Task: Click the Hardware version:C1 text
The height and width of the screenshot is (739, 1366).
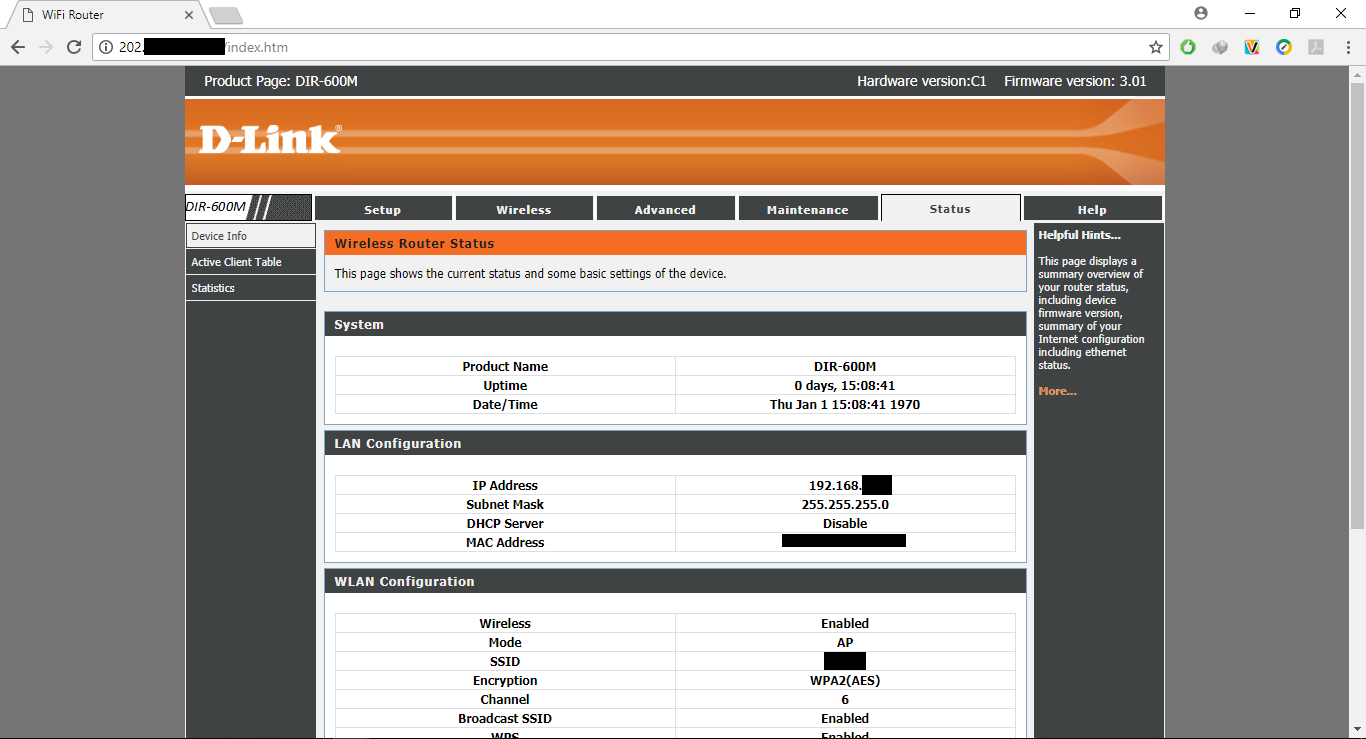Action: (921, 81)
